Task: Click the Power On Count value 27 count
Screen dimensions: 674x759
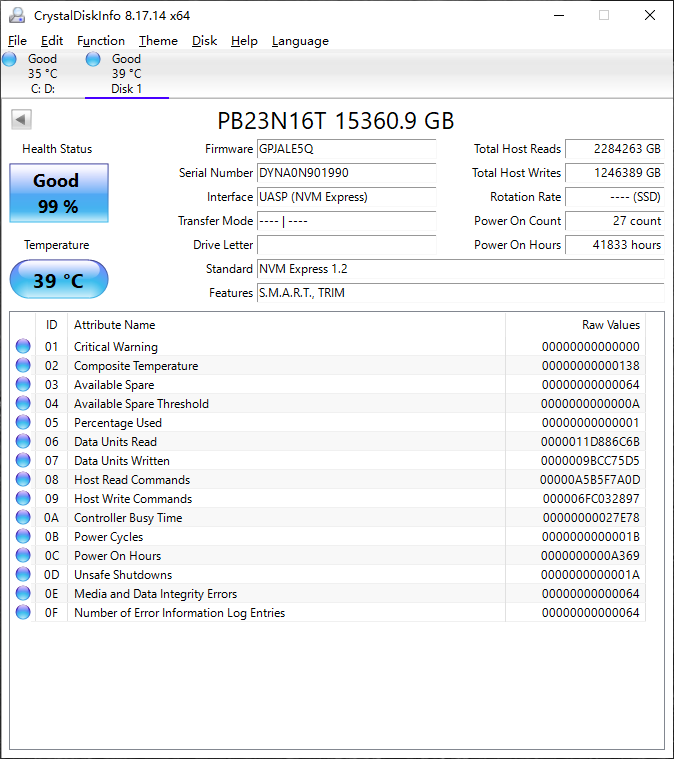Action: [x=614, y=221]
